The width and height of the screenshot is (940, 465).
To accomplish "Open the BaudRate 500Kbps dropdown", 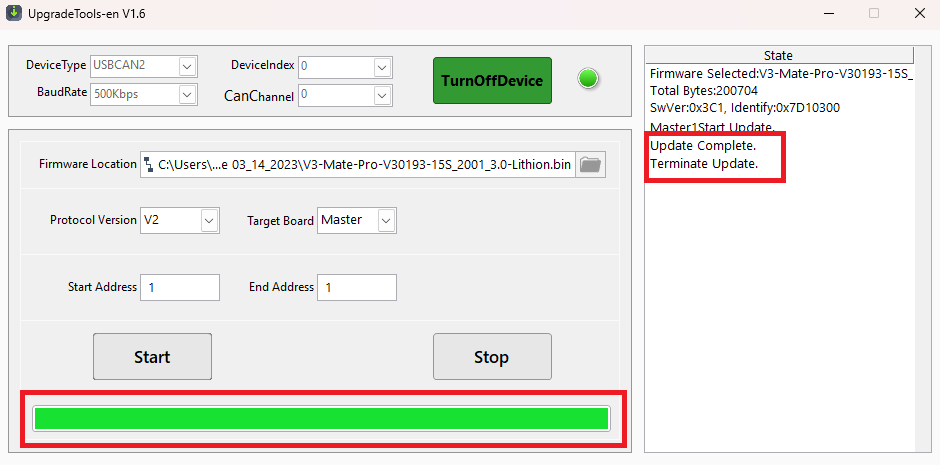I will pyautogui.click(x=188, y=94).
